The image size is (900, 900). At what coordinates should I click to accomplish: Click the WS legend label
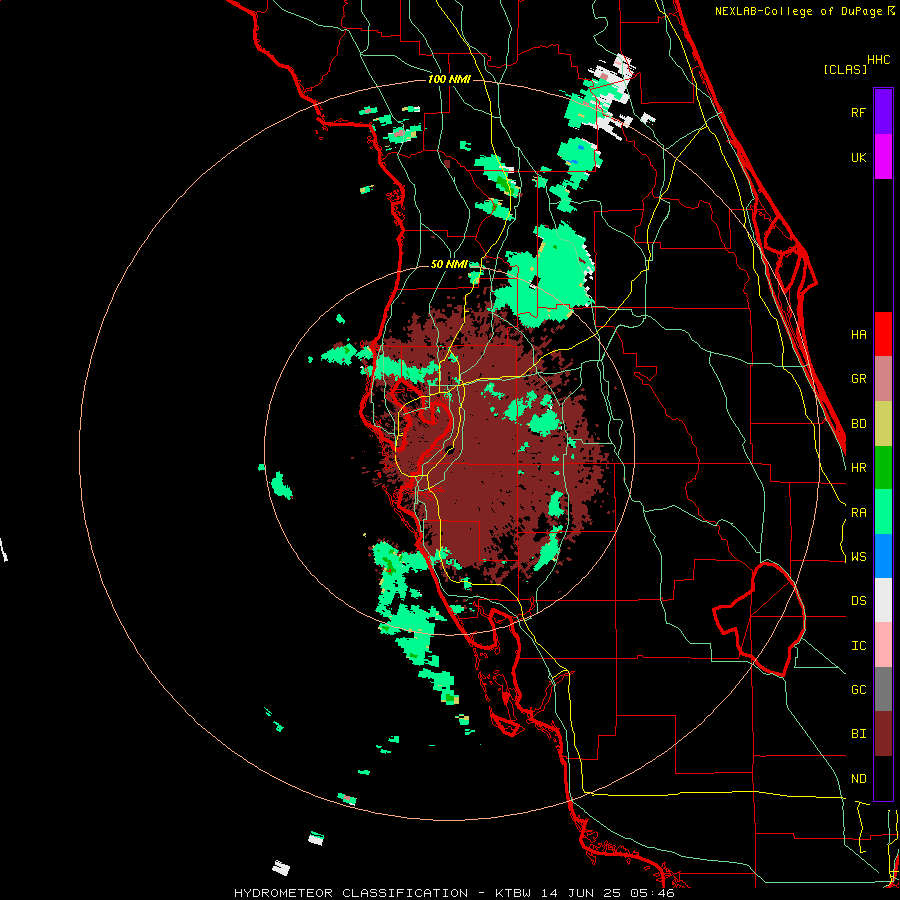click(x=859, y=557)
